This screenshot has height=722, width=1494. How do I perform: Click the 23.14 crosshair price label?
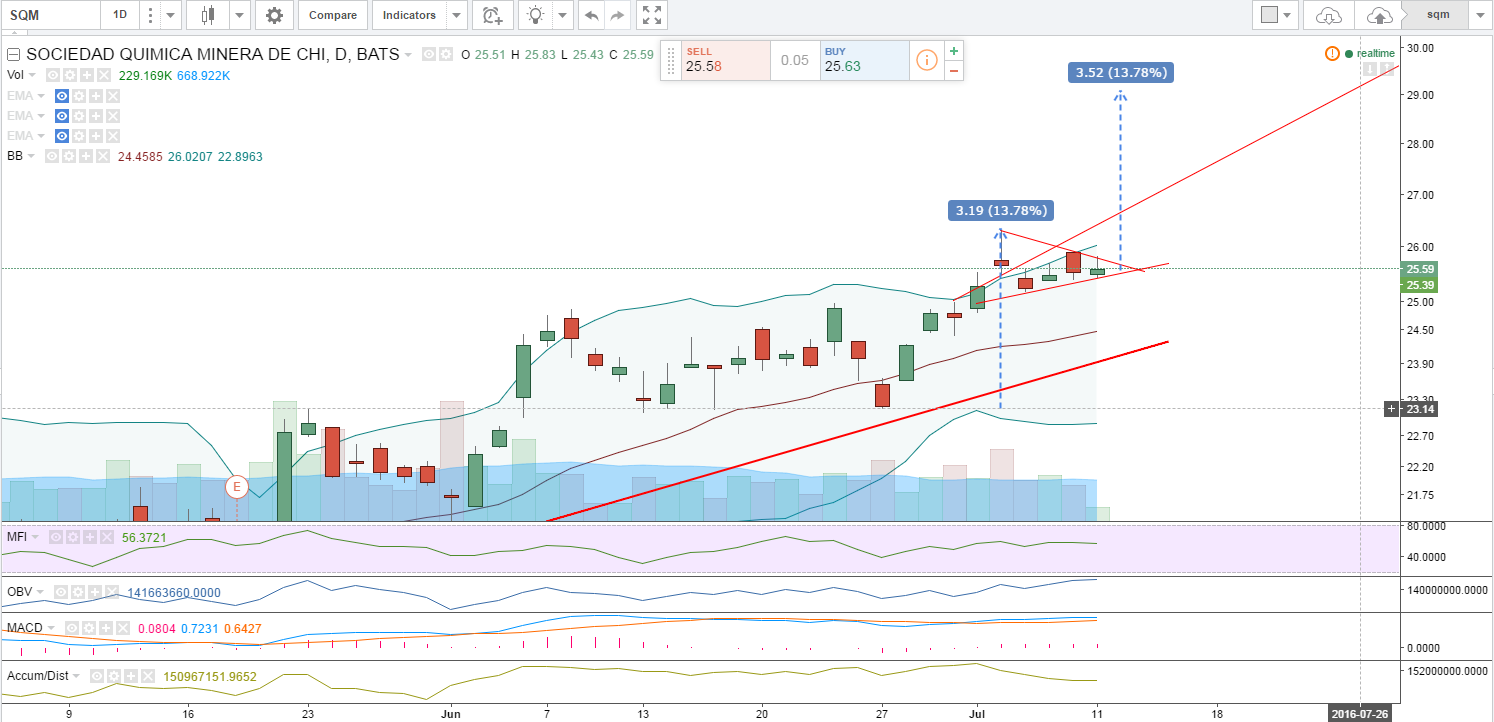[x=1420, y=409]
